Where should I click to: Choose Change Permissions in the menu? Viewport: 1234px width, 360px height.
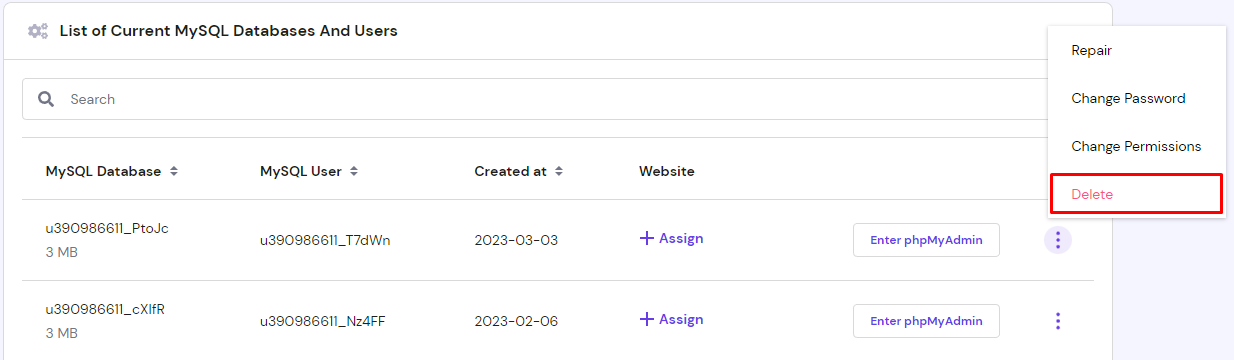pyautogui.click(x=1137, y=146)
